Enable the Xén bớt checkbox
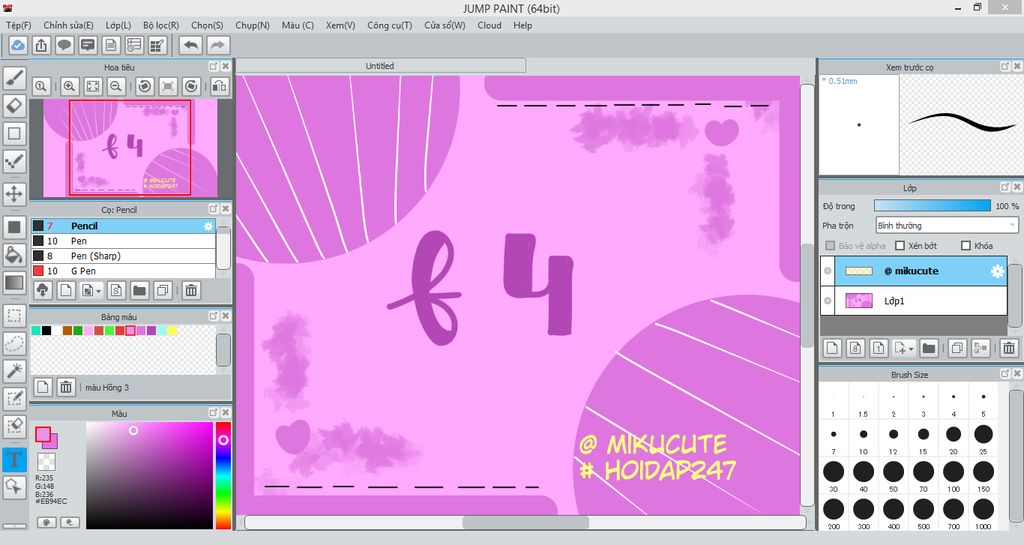Viewport: 1024px width, 545px height. (x=900, y=245)
